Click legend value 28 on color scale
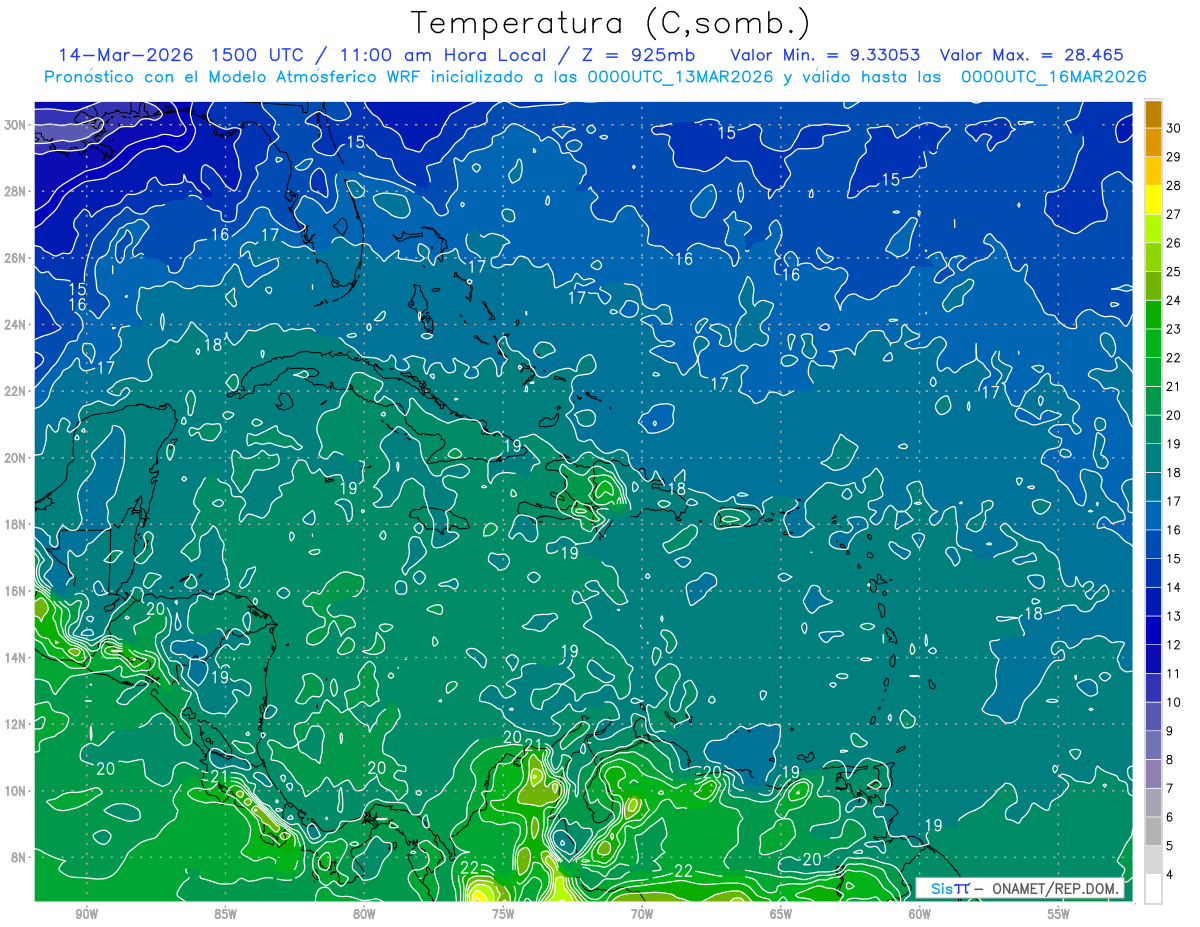Viewport: 1200px width, 927px height. tap(1174, 186)
